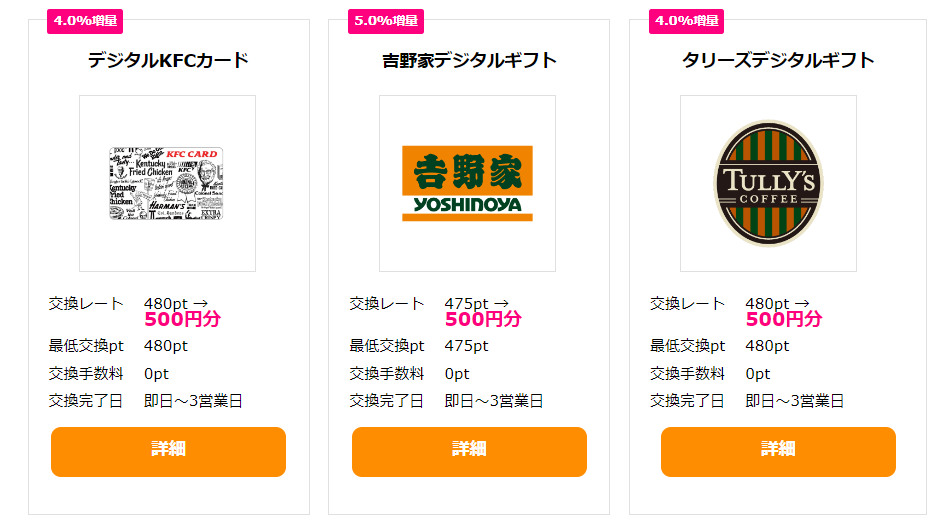Open 詳細 for 吉野家デジタルギフト
952x515 pixels.
[469, 451]
